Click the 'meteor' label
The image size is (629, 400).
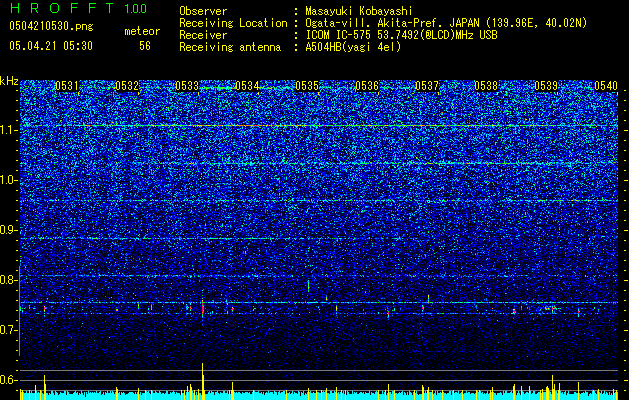click(x=142, y=31)
